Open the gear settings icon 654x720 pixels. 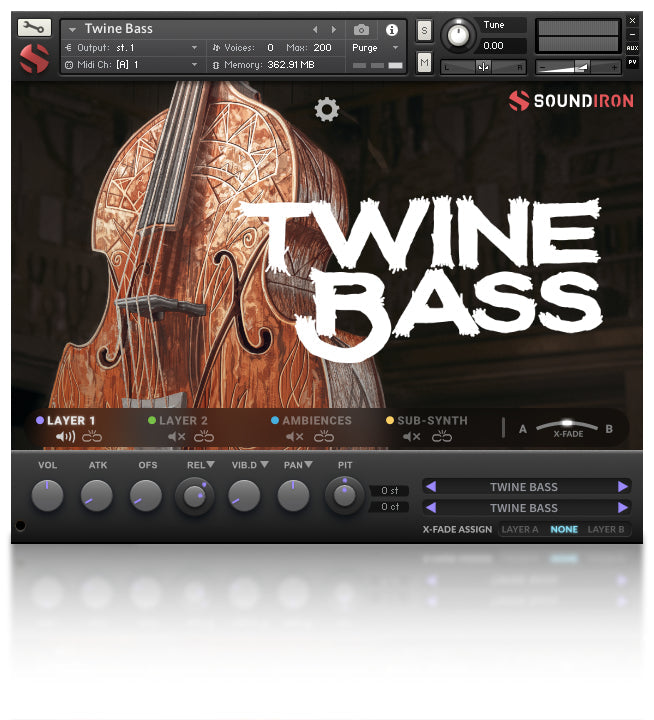pyautogui.click(x=327, y=110)
